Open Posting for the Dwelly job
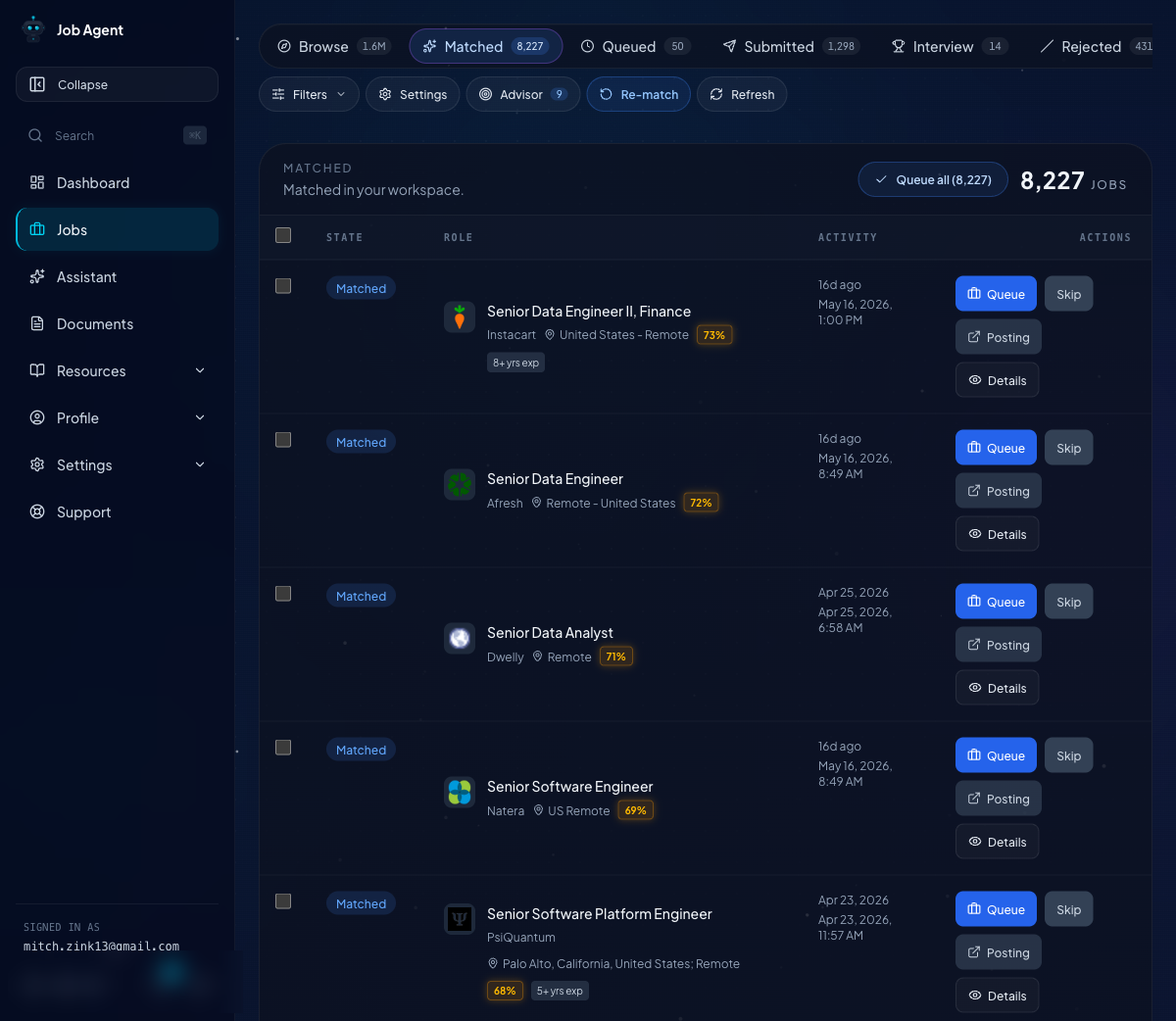The width and height of the screenshot is (1176, 1021). (x=999, y=645)
